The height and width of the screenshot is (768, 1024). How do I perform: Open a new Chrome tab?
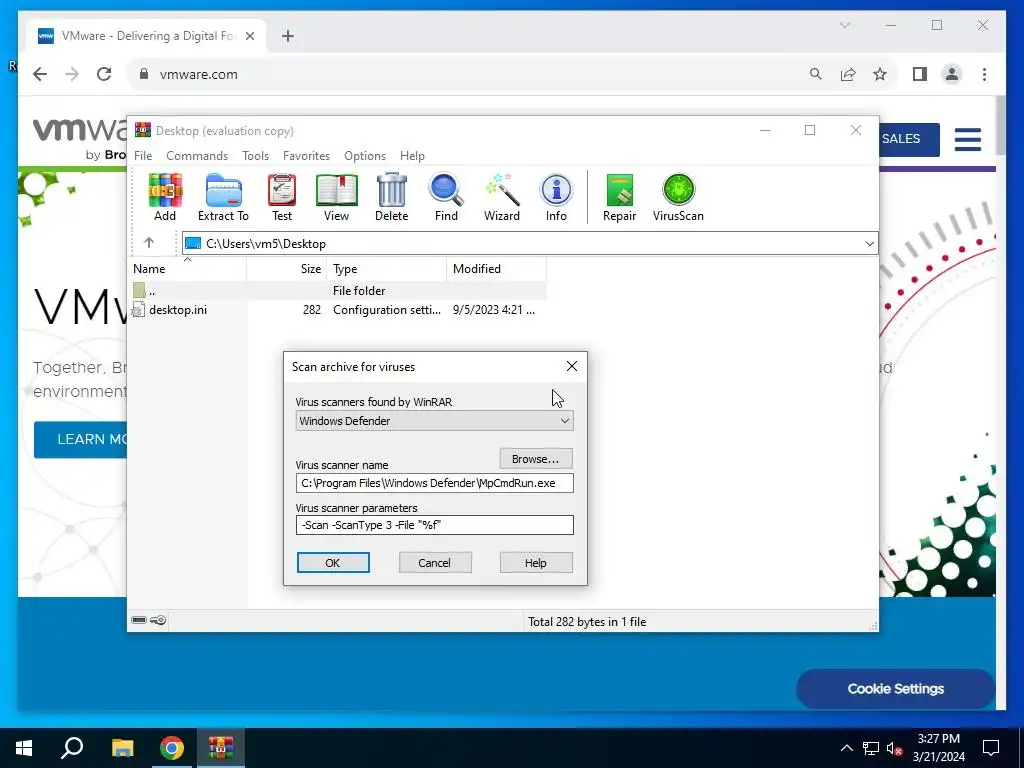(x=287, y=36)
